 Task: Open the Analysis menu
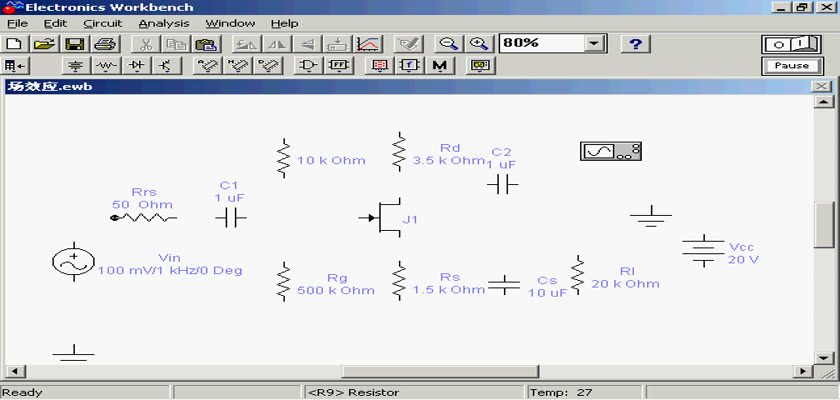pyautogui.click(x=164, y=24)
